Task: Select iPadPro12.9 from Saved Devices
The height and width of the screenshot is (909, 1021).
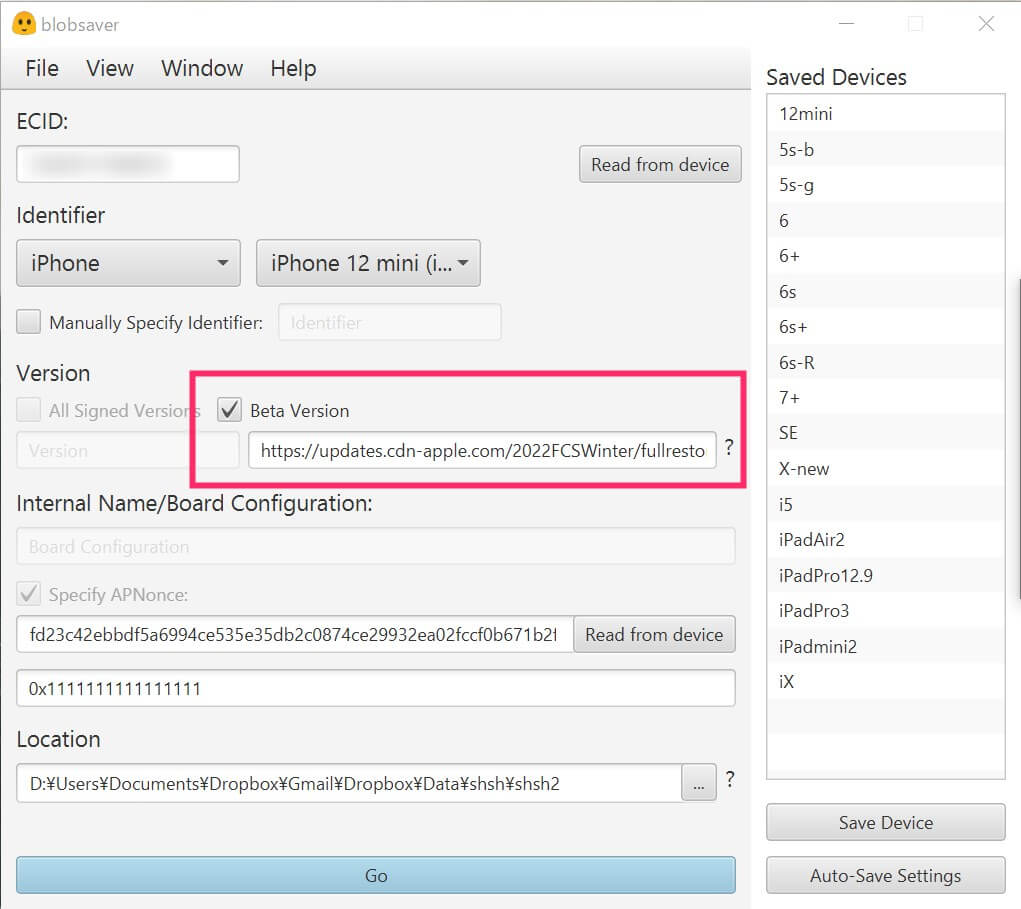Action: pyautogui.click(x=825, y=575)
